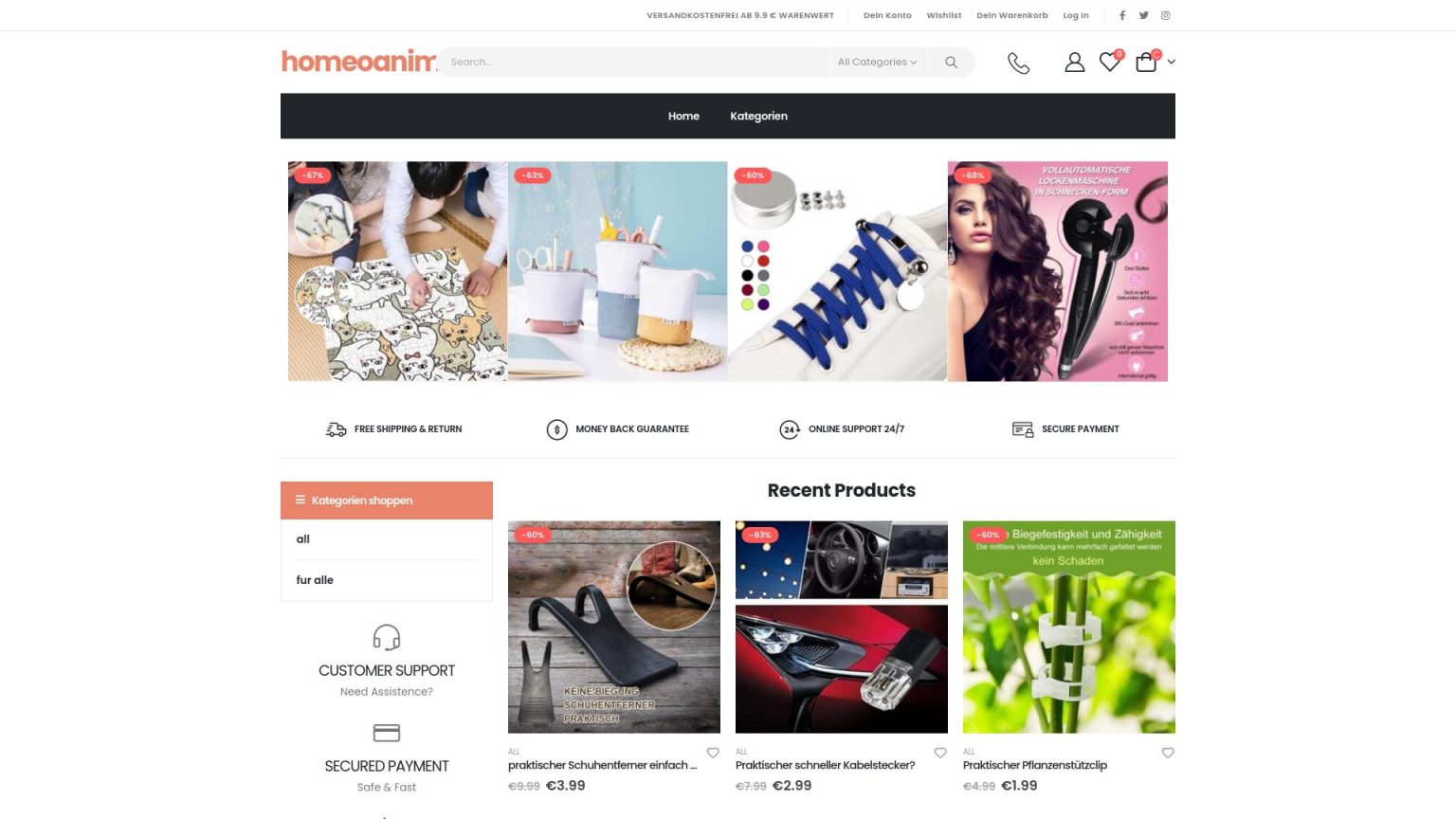
Task: Open the Facebook icon in the top bar
Action: [x=1122, y=15]
